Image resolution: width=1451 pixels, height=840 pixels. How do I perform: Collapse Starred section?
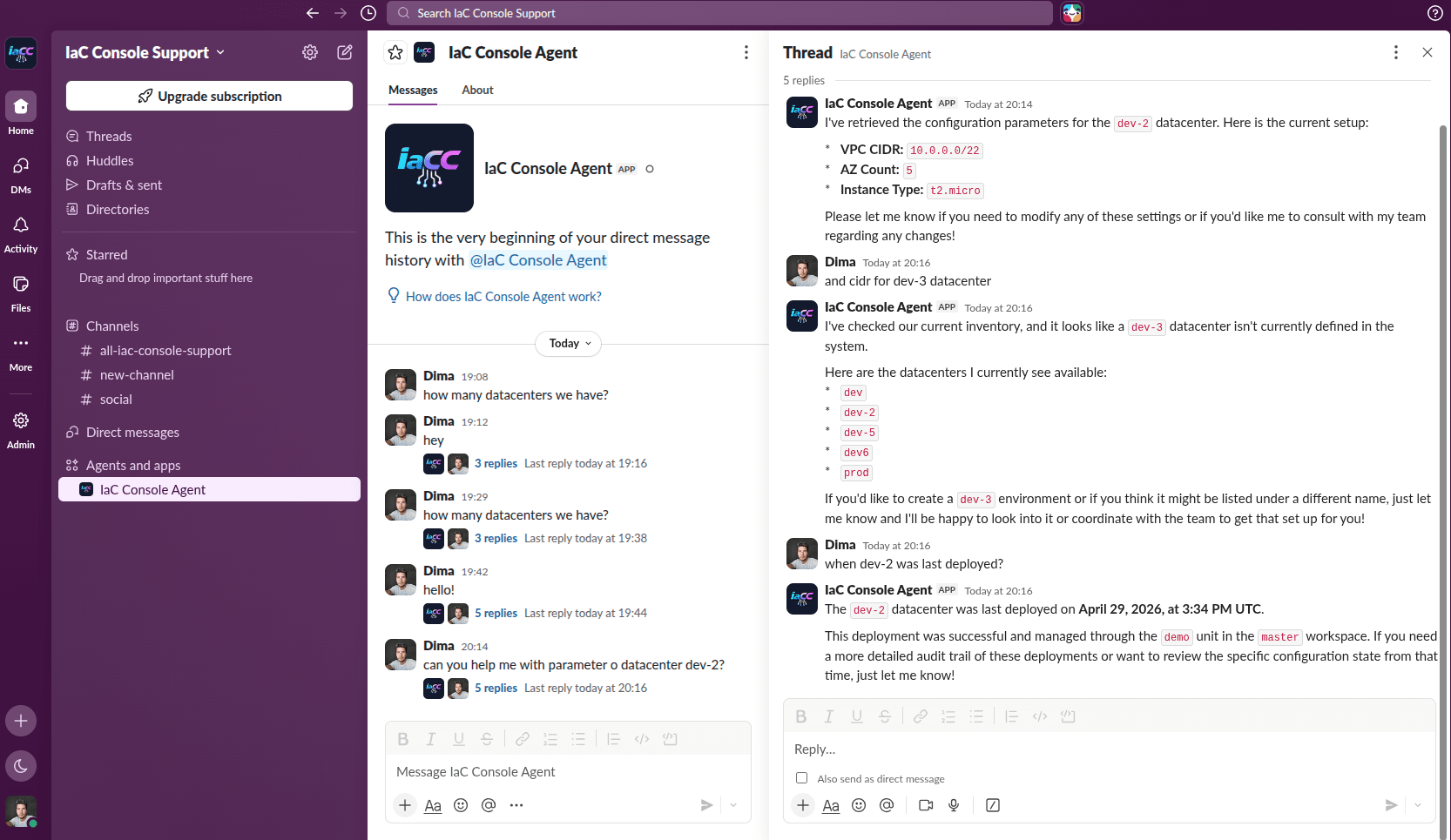(x=106, y=255)
